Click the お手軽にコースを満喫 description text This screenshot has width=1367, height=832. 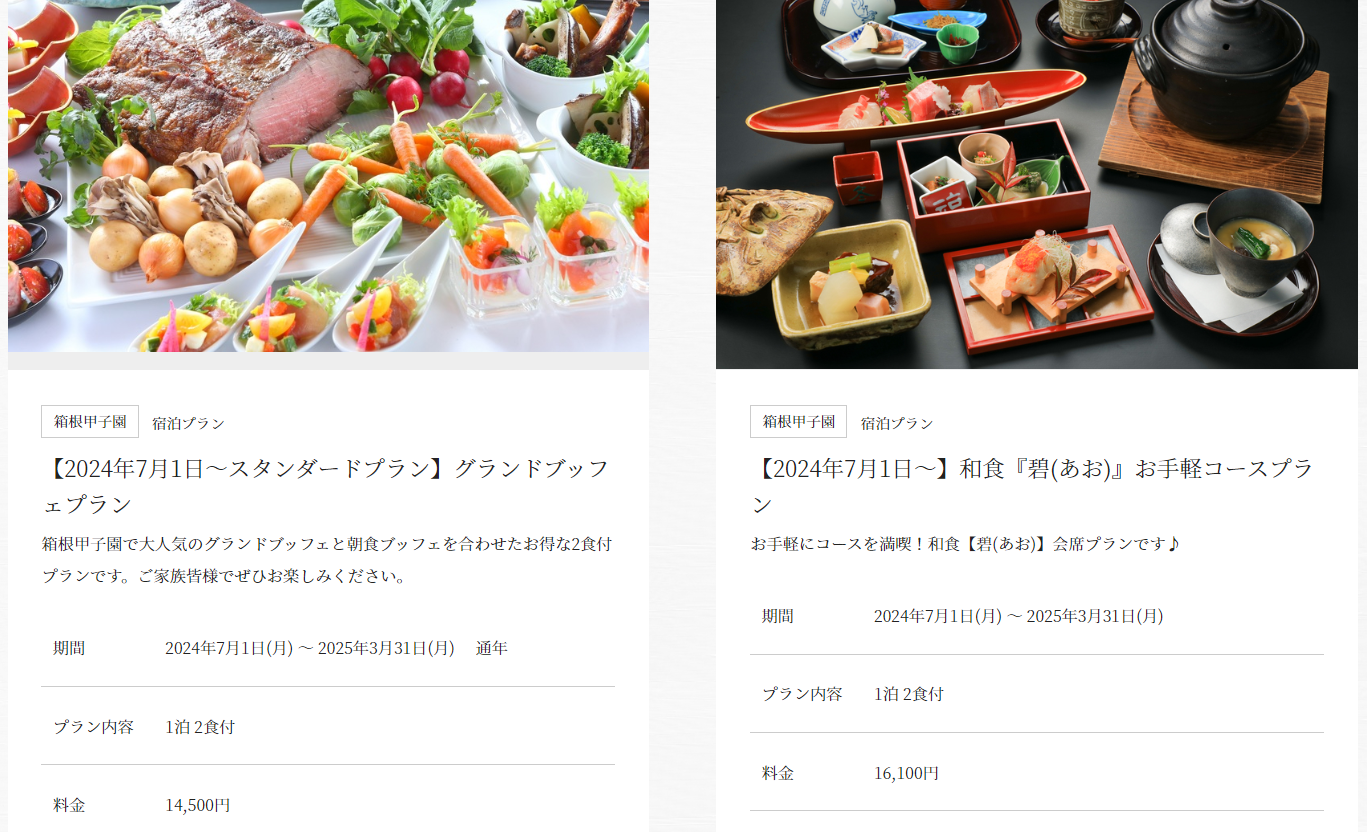[x=965, y=544]
